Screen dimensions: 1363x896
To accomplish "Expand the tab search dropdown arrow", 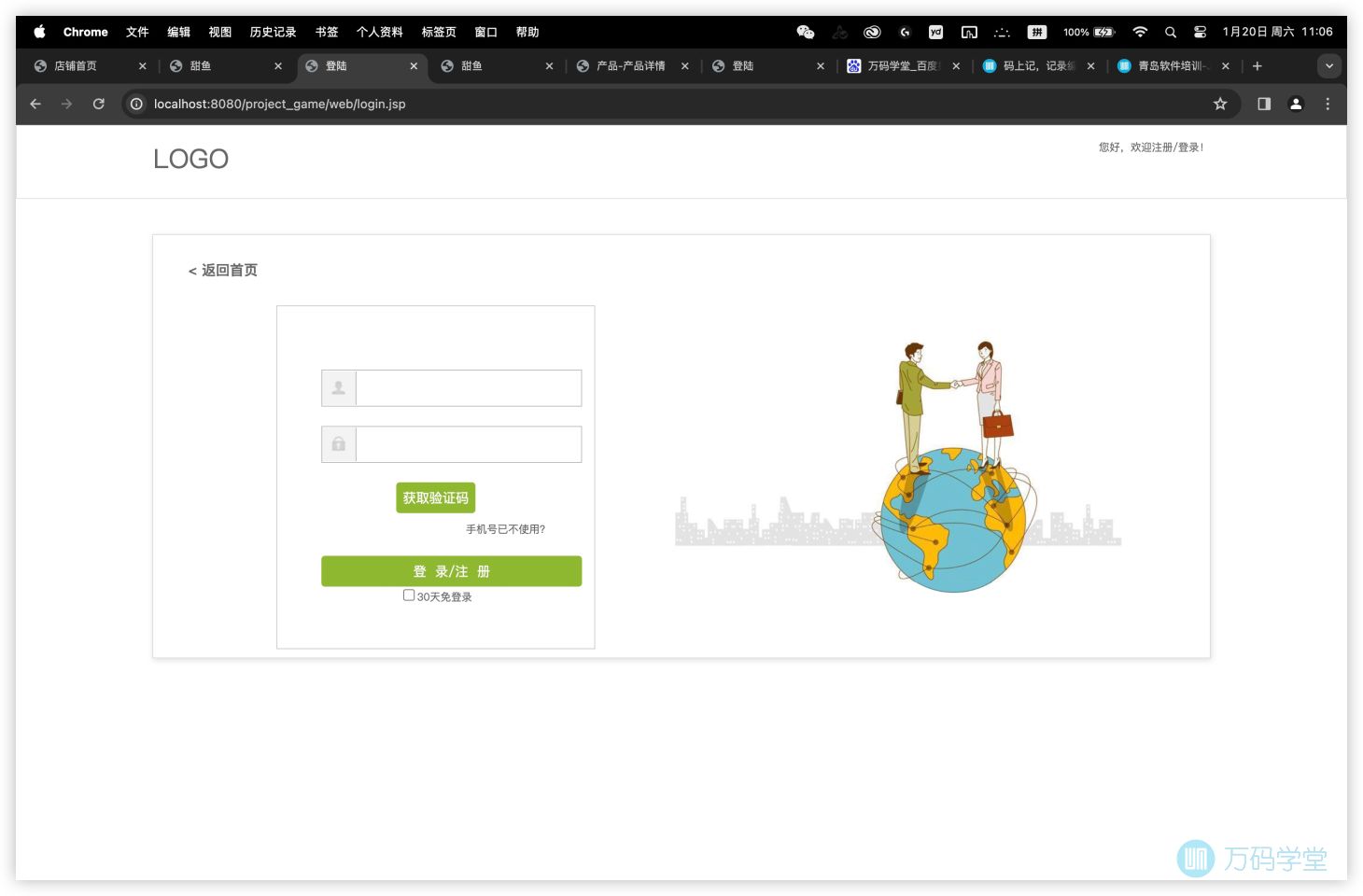I will (x=1328, y=66).
